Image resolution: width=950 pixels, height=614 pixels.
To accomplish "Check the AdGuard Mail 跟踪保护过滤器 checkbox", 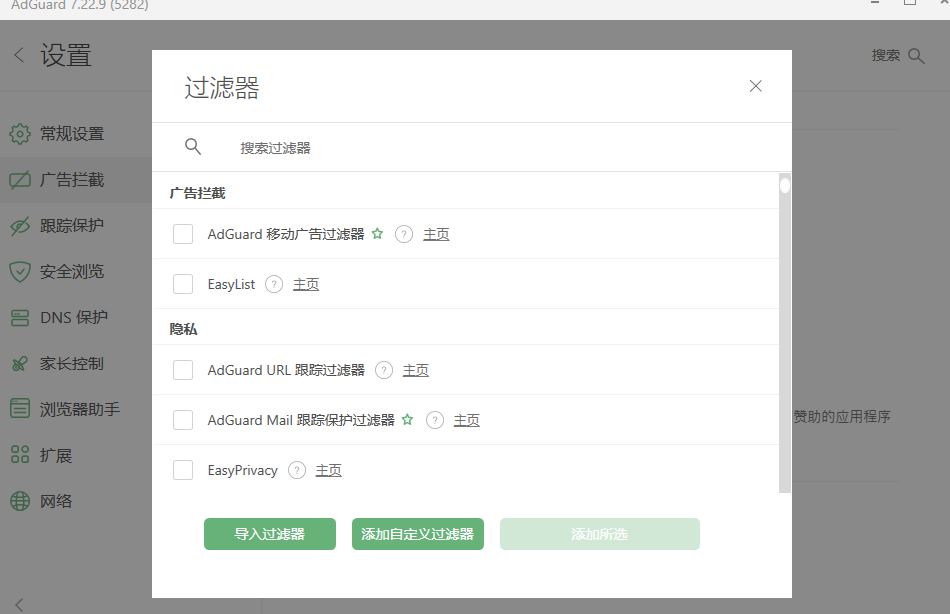I will [183, 419].
